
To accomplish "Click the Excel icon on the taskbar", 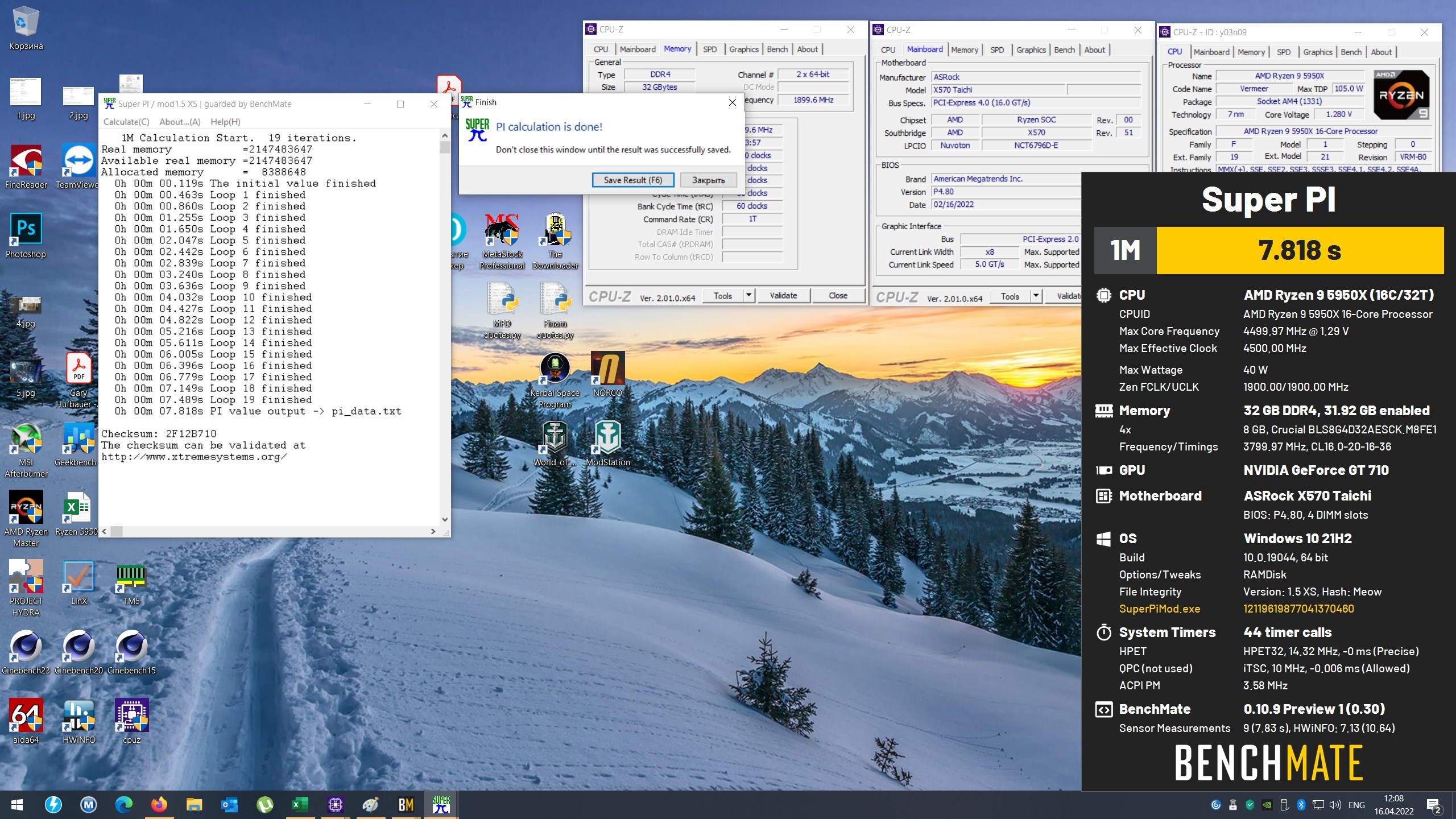I will [x=299, y=805].
